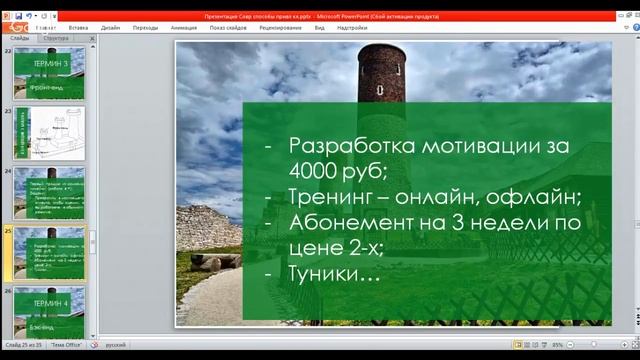Save the presentation via Quick Access
Screen dimensions: 640x360
click(19, 16)
